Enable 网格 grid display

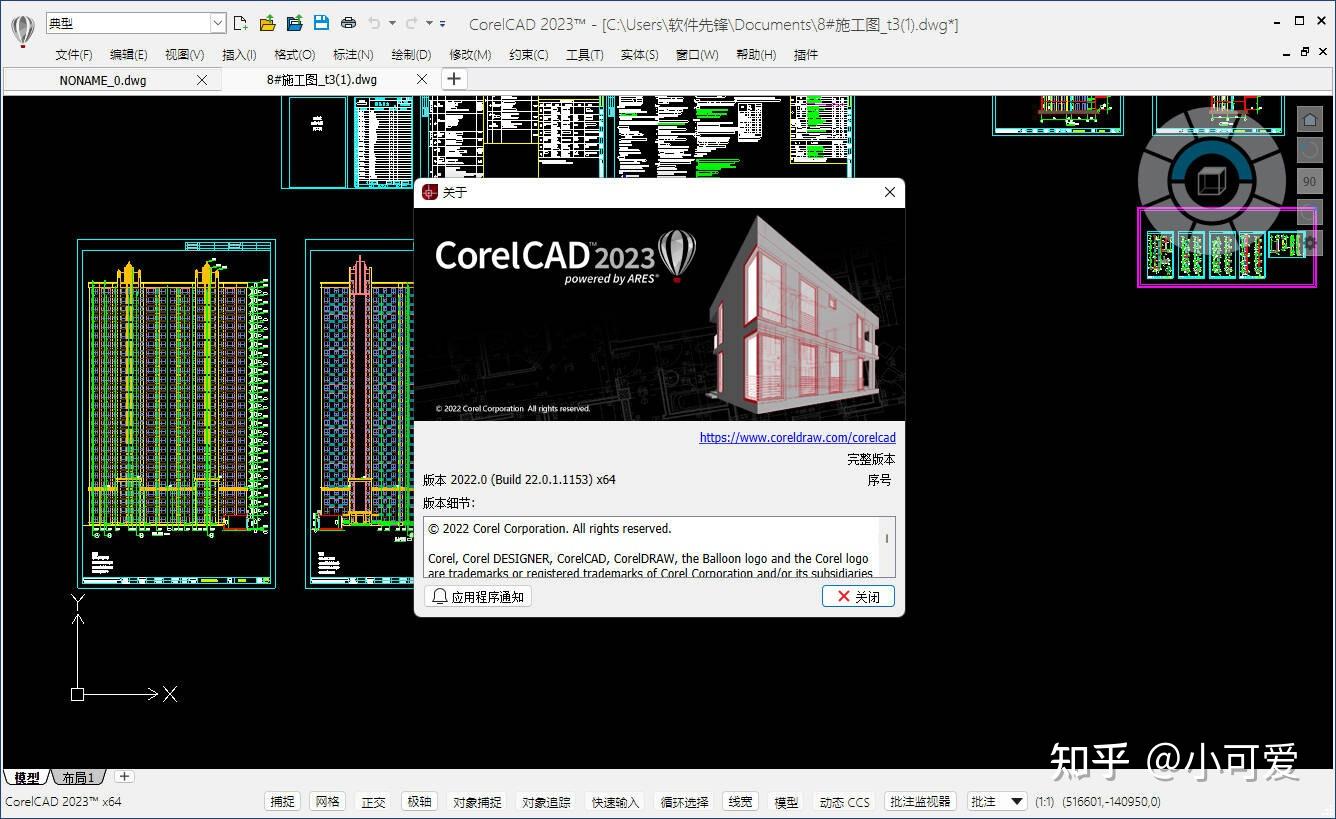(x=327, y=801)
